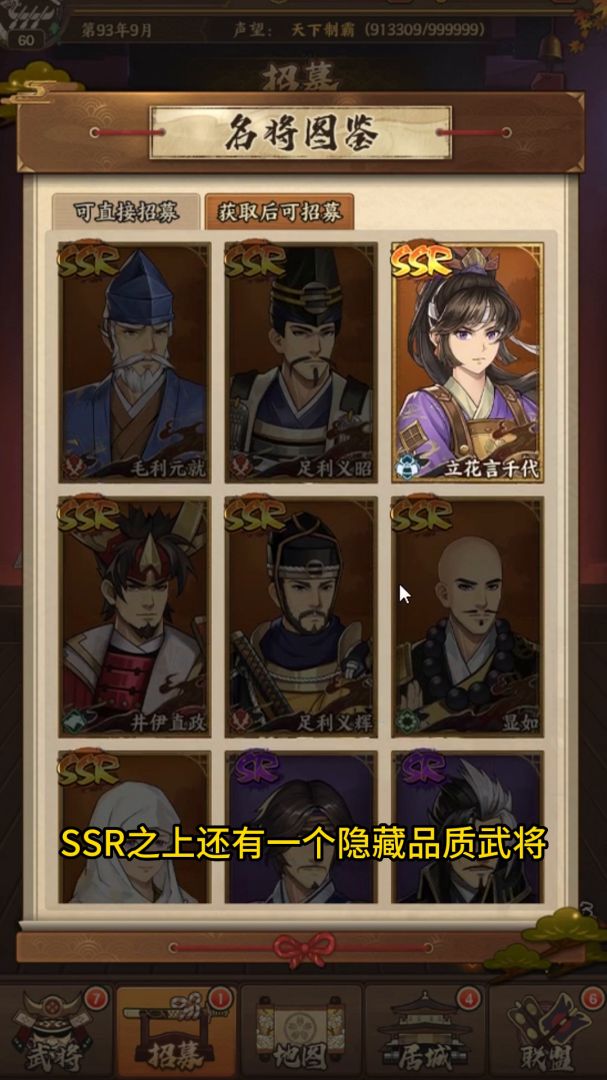Image resolution: width=607 pixels, height=1080 pixels.
Task: Click the clan emblem on 井伊直政 card
Action: tap(73, 721)
